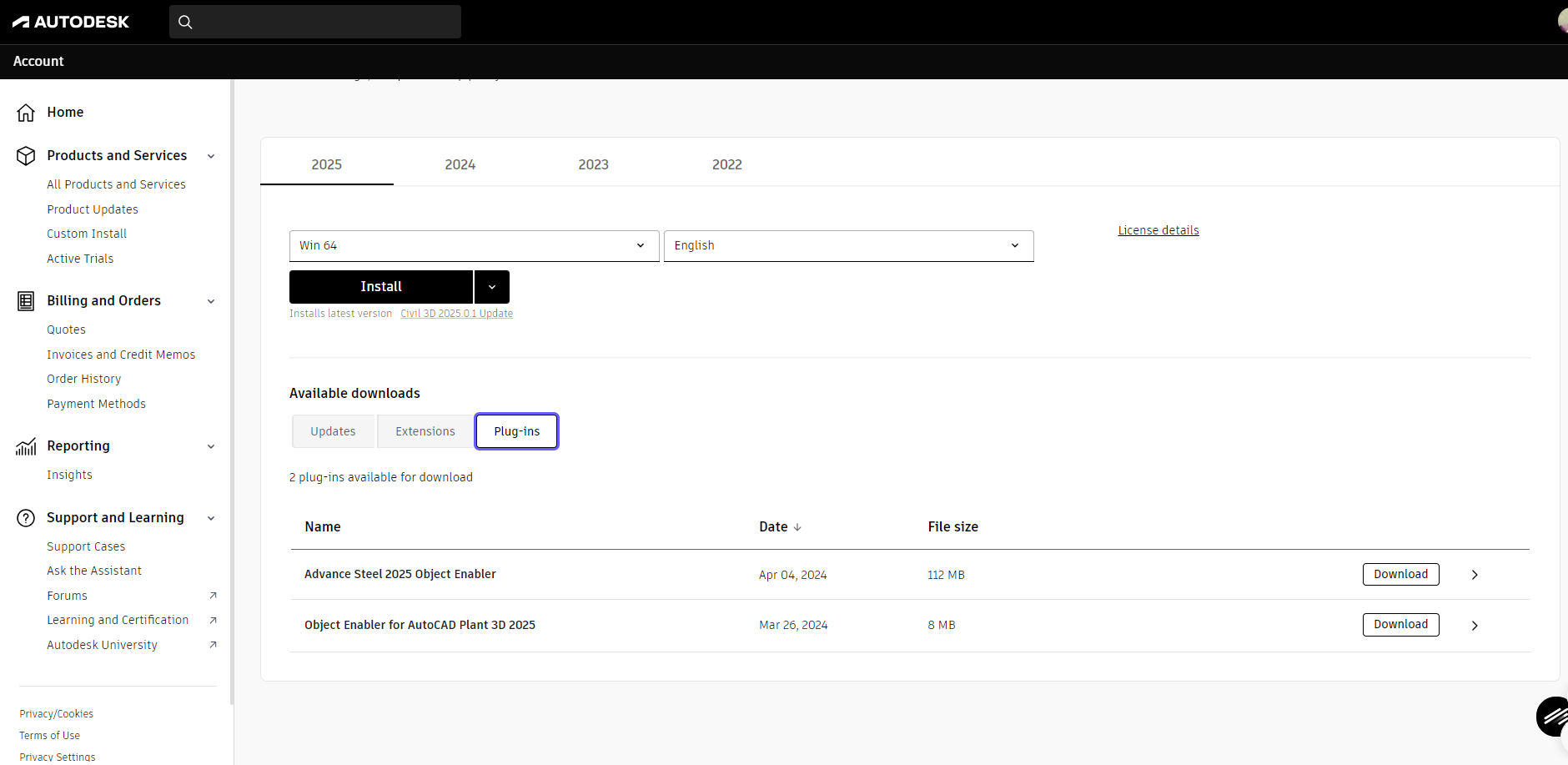Screen dimensions: 1568x765
Task: Download Object Enabler for AutoCAD Plant 3D 2025
Action: click(1401, 625)
